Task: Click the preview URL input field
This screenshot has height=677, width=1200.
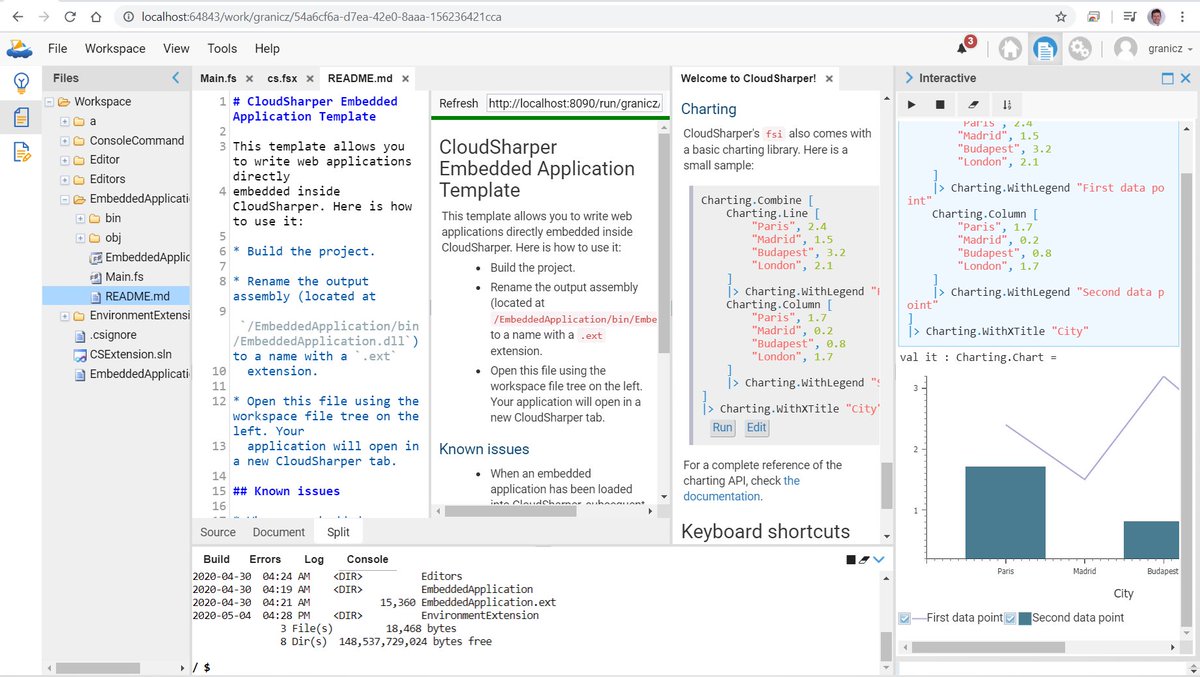Action: coord(575,103)
